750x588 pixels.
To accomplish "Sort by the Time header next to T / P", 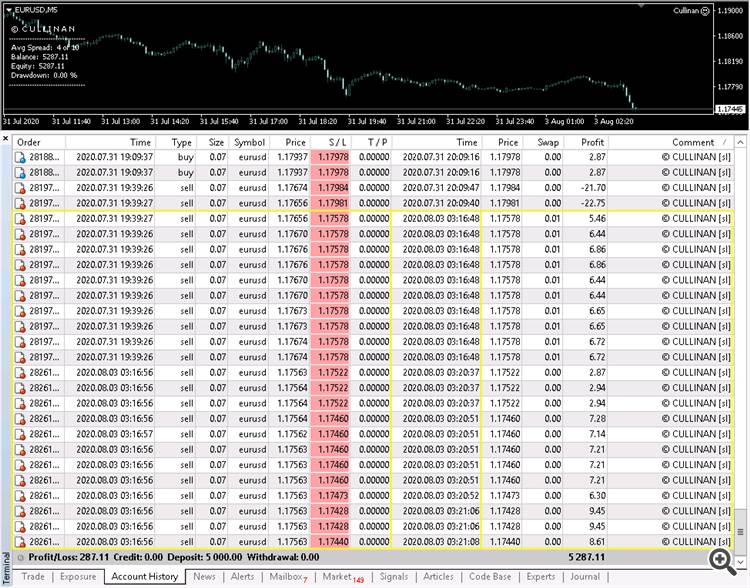I will pyautogui.click(x=436, y=143).
